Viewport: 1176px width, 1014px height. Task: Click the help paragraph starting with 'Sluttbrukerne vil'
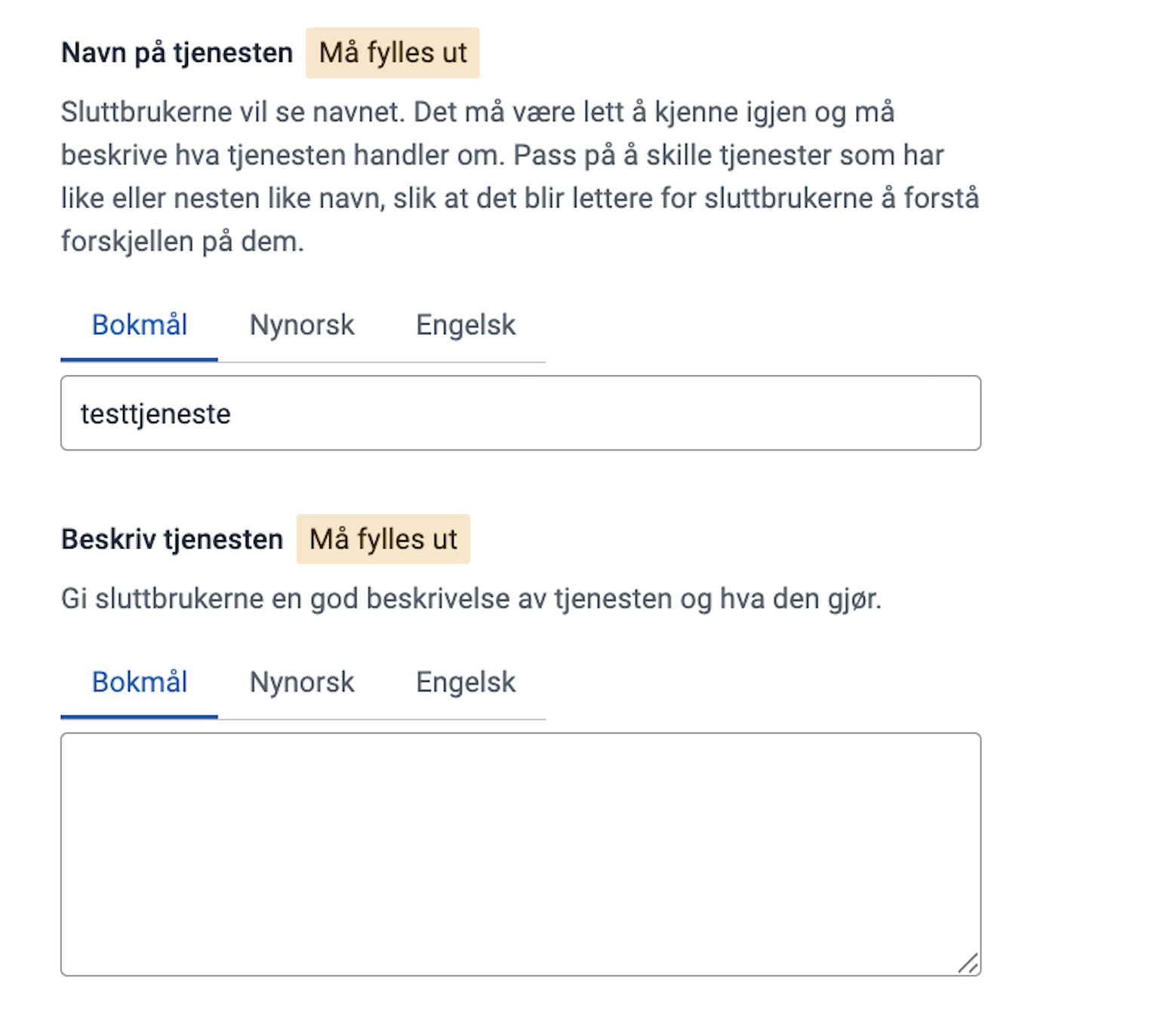477,112
